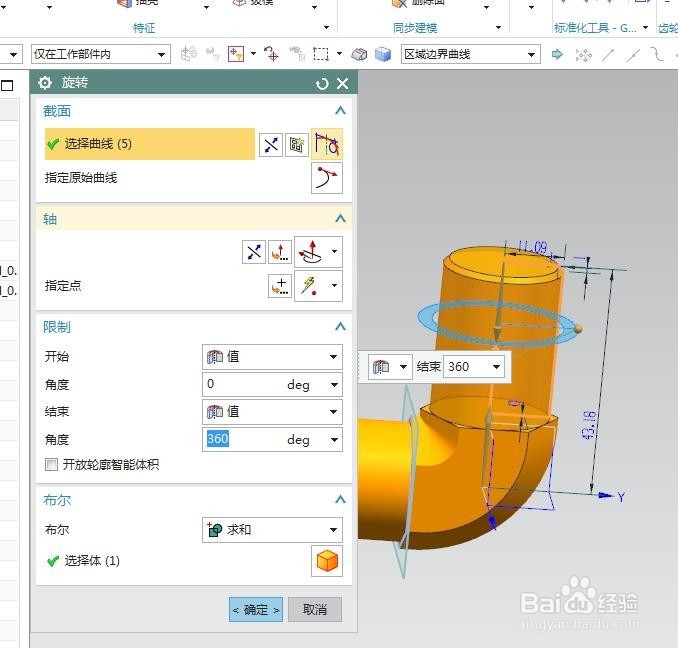Open the 仅在工作部件内 selection scope dropdown

coord(100,54)
